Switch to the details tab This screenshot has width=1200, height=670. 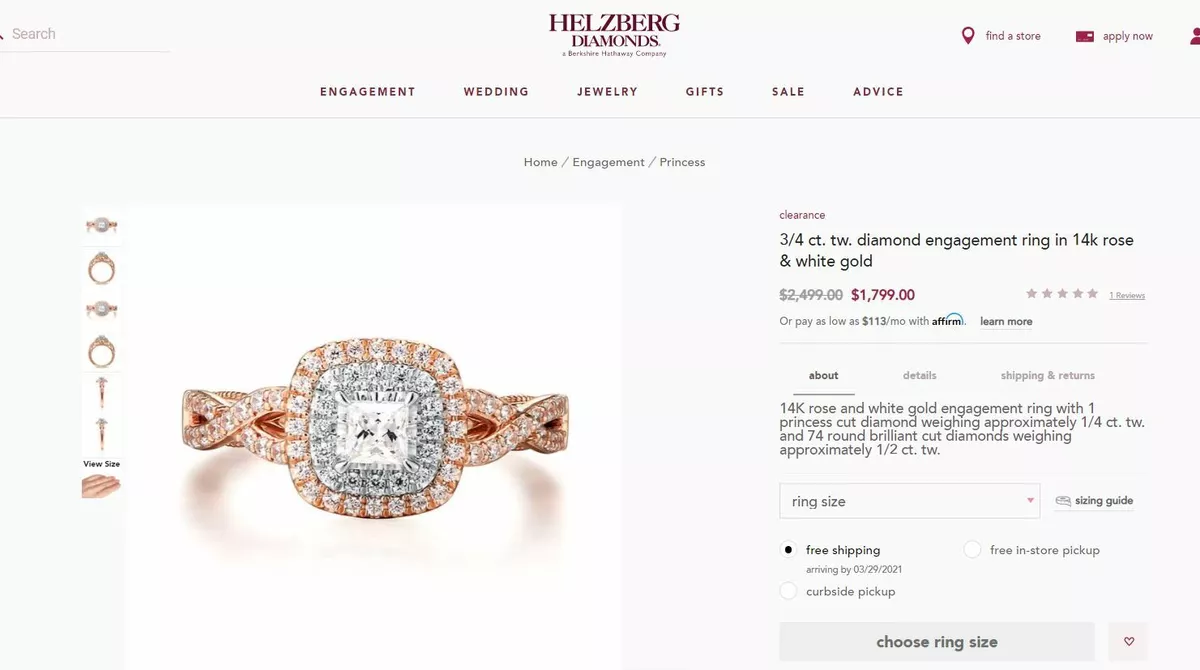pos(920,376)
